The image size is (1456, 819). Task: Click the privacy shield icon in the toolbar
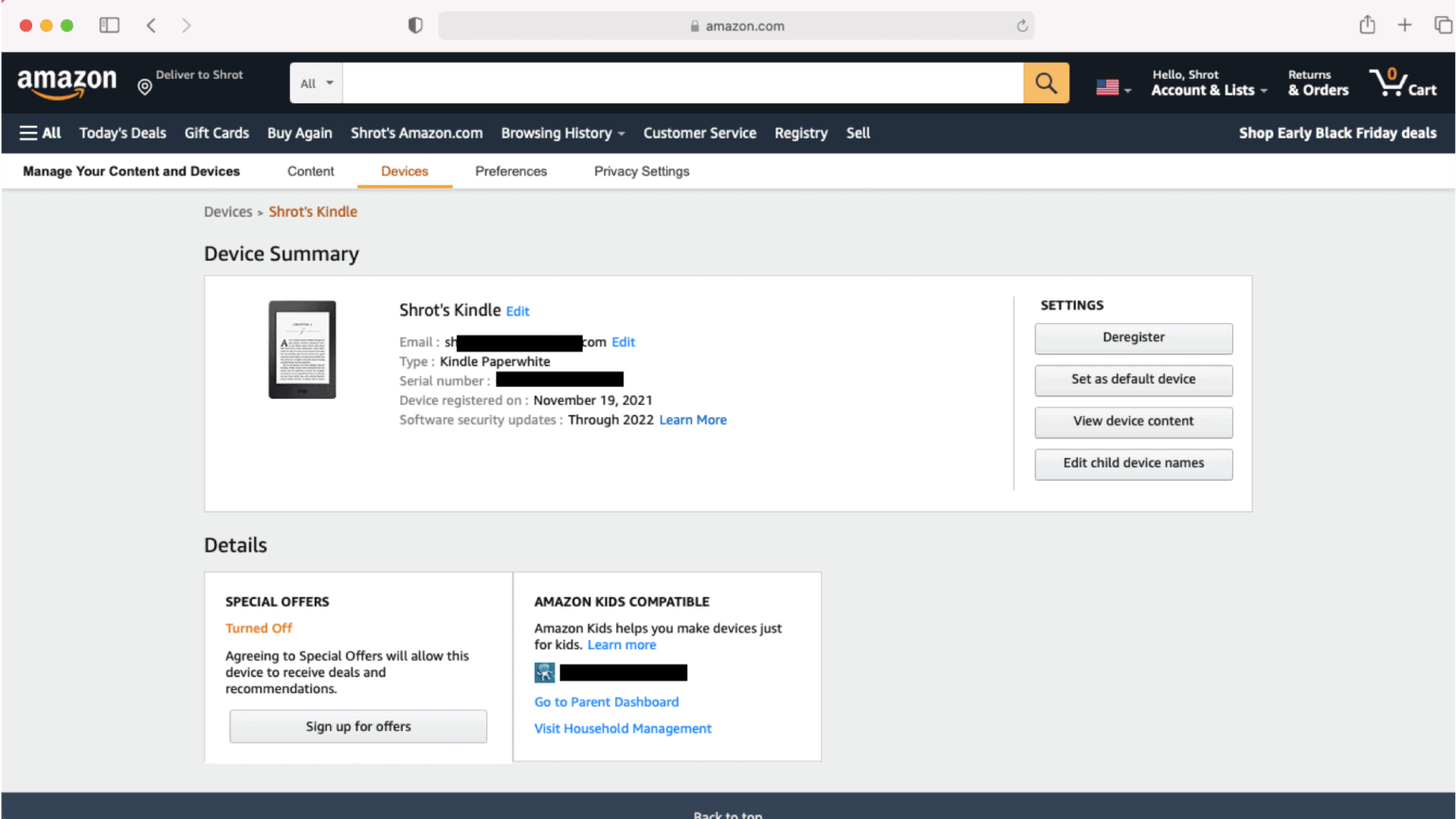pos(414,25)
